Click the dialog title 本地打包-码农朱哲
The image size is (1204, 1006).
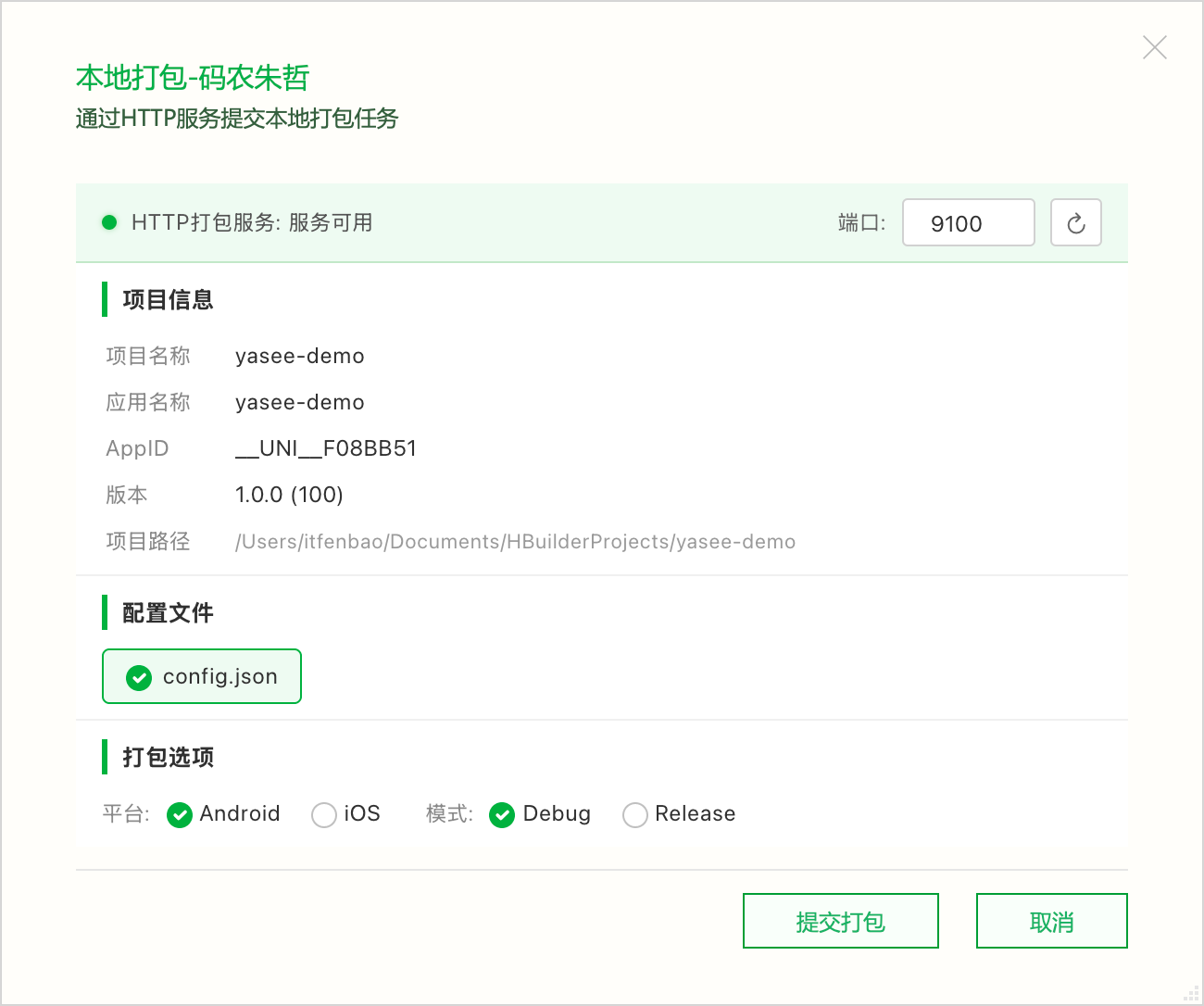point(193,78)
